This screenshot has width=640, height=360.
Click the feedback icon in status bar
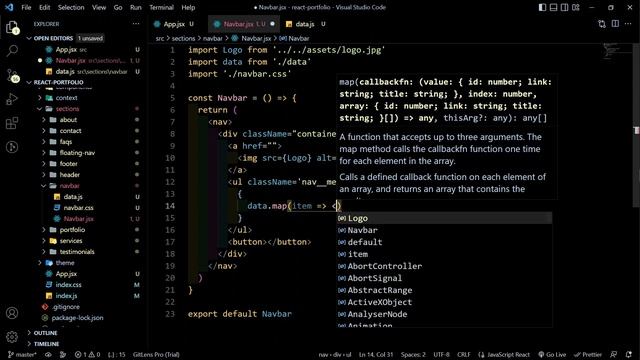point(613,355)
